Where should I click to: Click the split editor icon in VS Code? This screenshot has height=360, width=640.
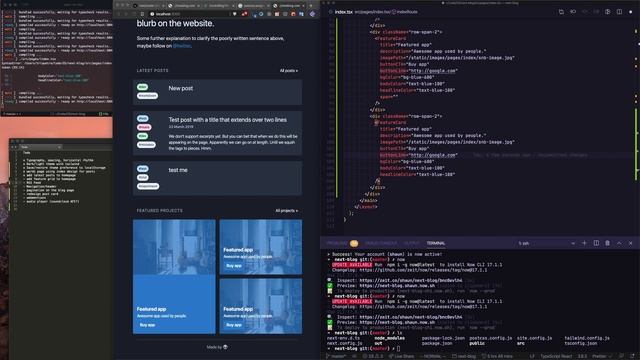619,12
